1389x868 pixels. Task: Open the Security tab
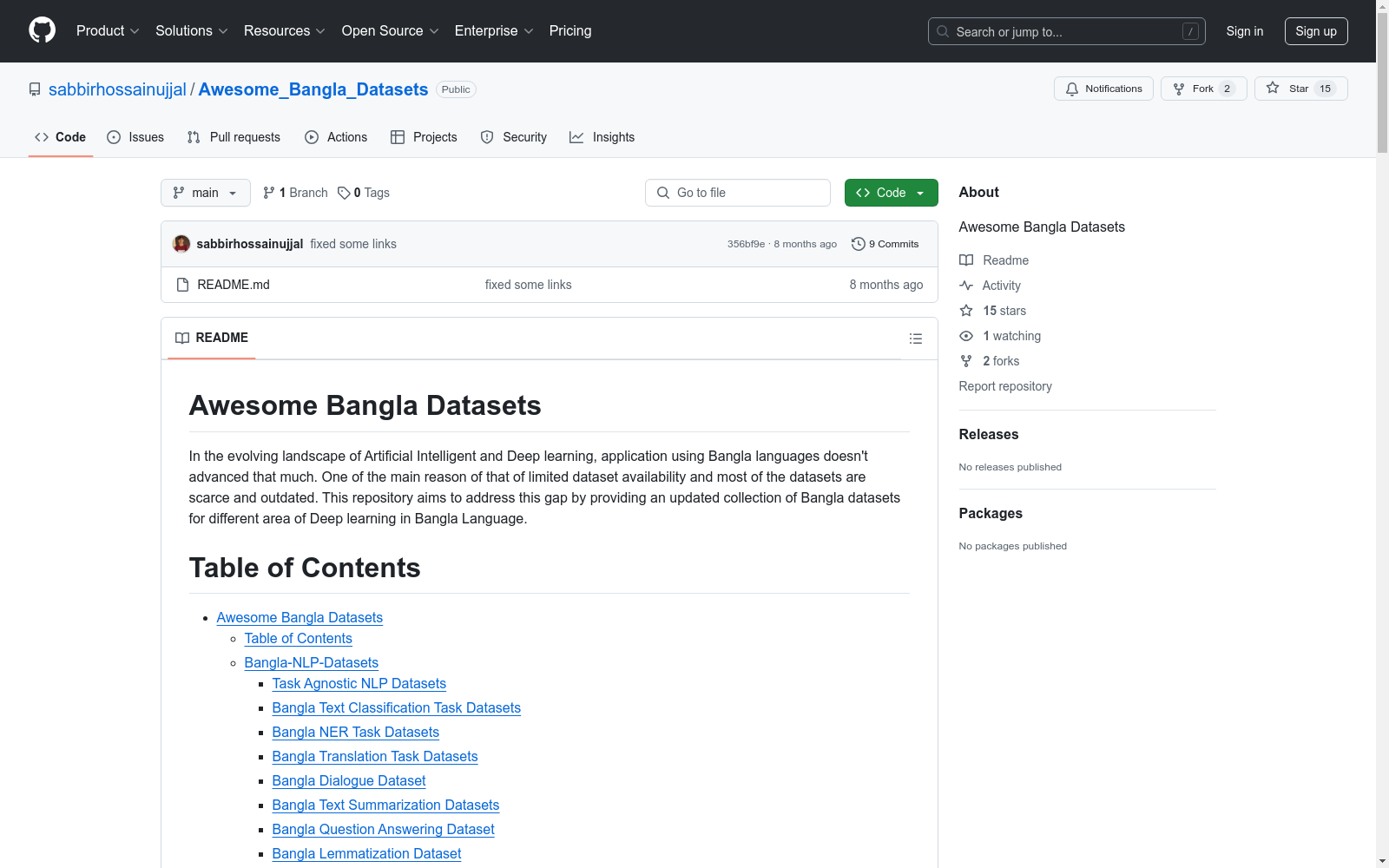tap(514, 137)
